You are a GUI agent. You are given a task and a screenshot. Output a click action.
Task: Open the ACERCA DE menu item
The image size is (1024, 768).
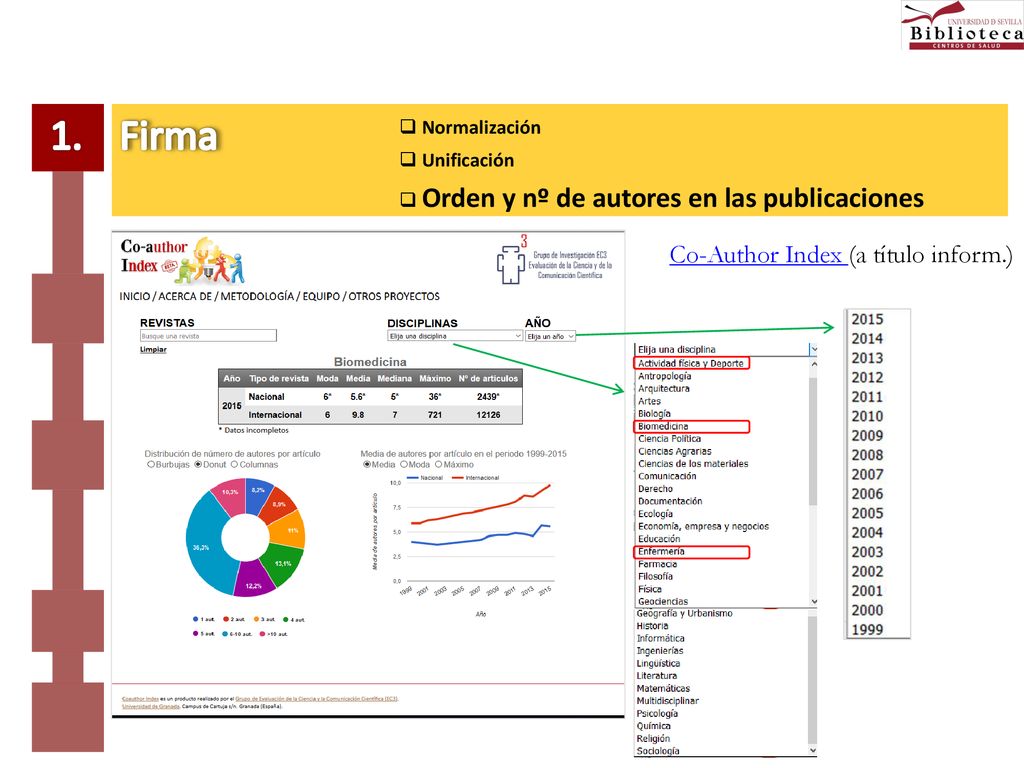coord(185,296)
